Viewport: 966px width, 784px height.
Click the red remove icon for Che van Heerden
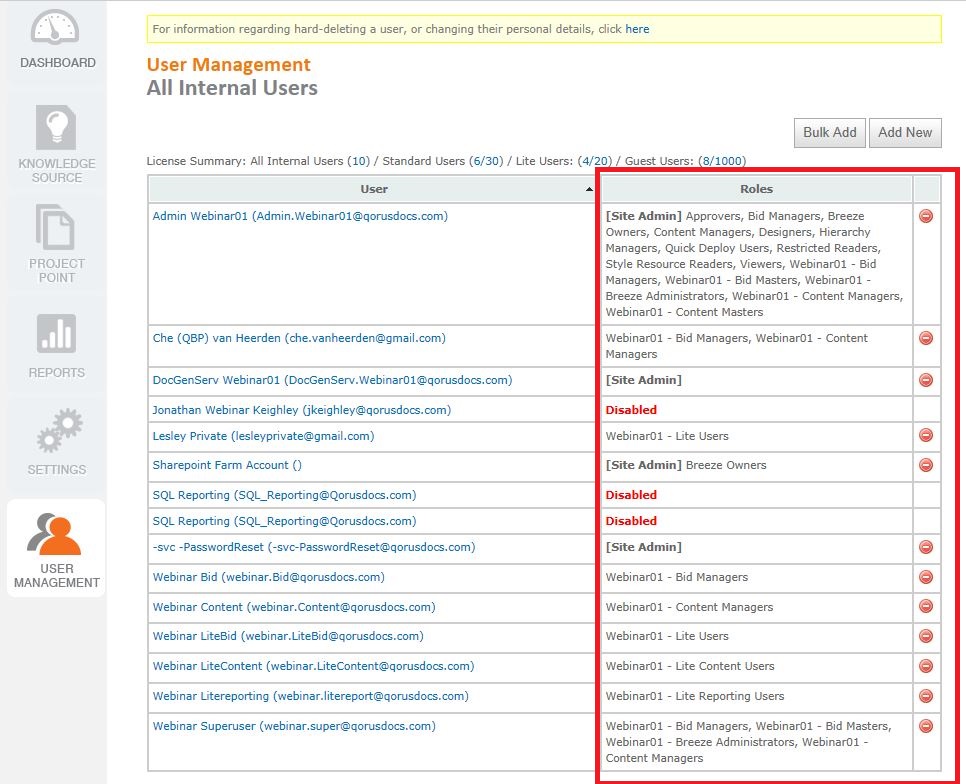coord(926,338)
